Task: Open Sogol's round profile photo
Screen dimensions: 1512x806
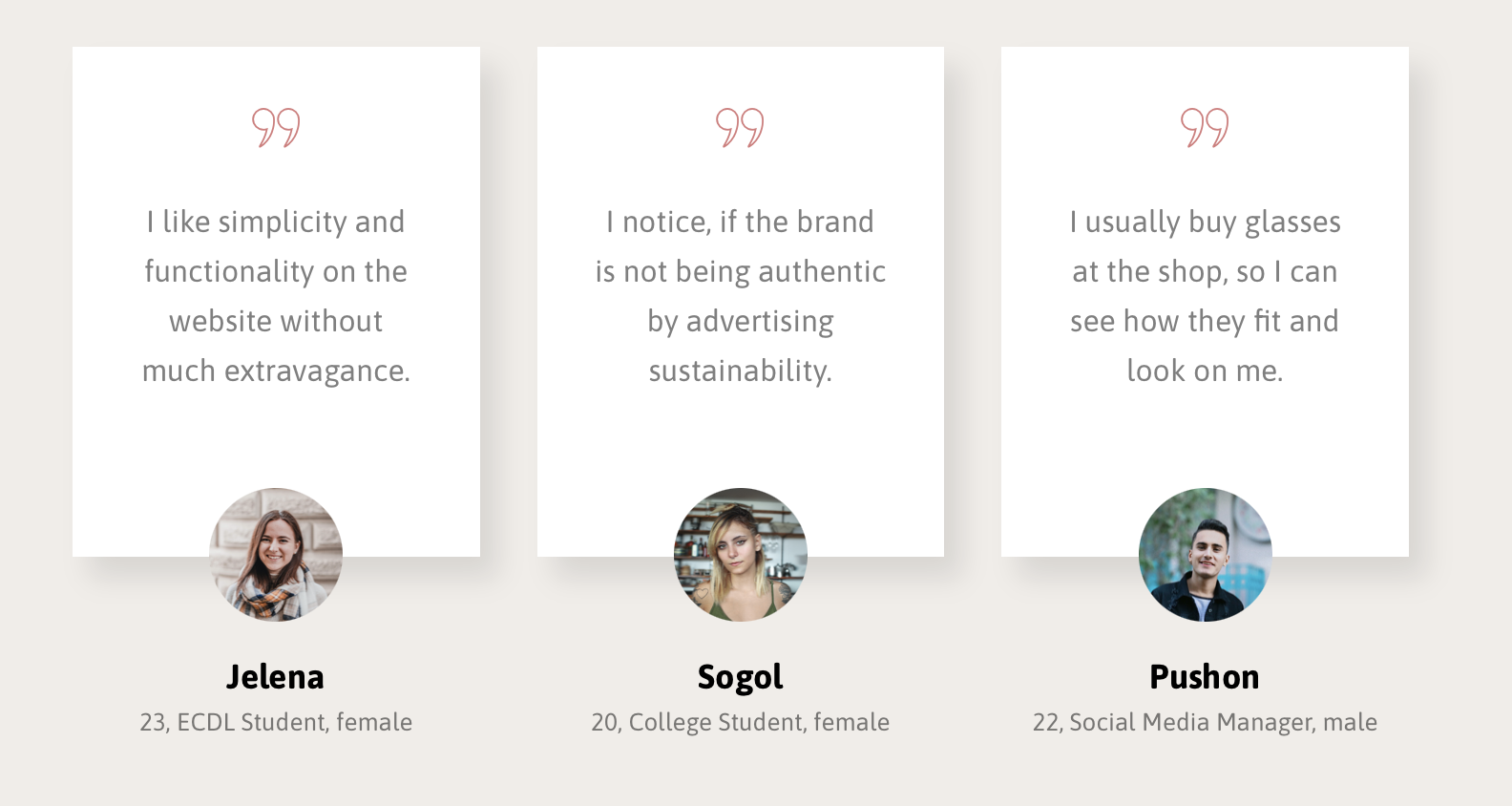Action: [740, 555]
